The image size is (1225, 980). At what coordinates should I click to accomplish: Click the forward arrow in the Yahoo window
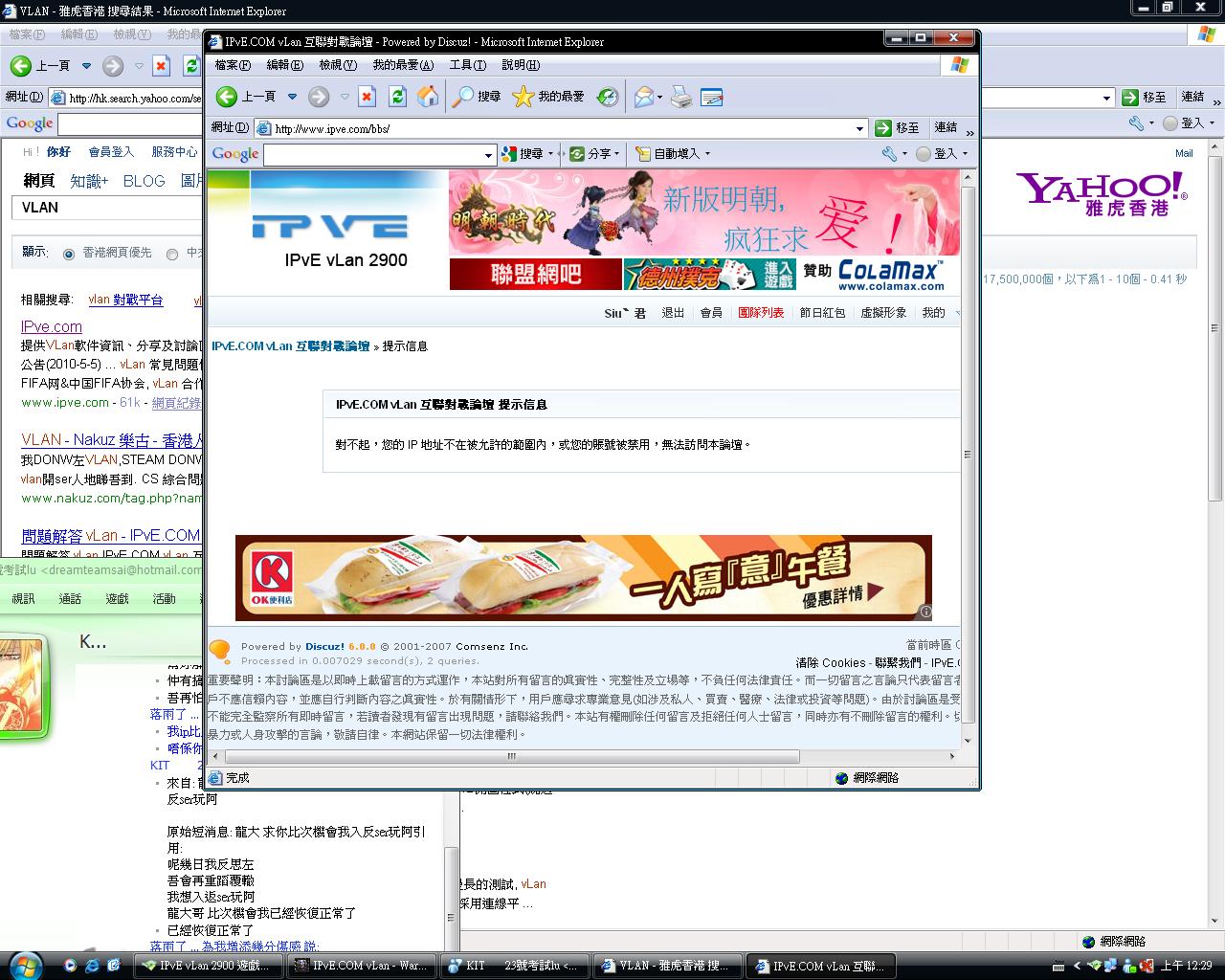113,66
